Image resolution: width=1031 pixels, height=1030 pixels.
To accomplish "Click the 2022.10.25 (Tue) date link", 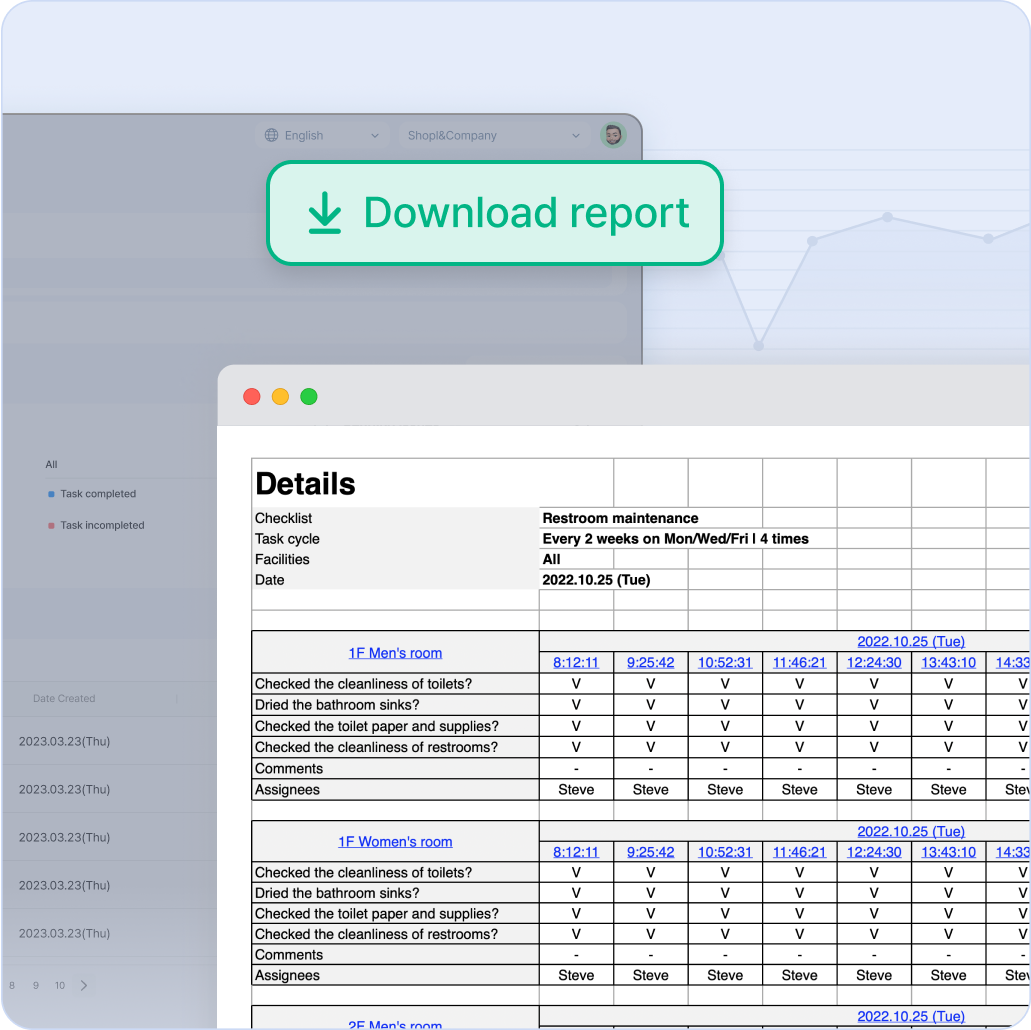I will [x=911, y=641].
